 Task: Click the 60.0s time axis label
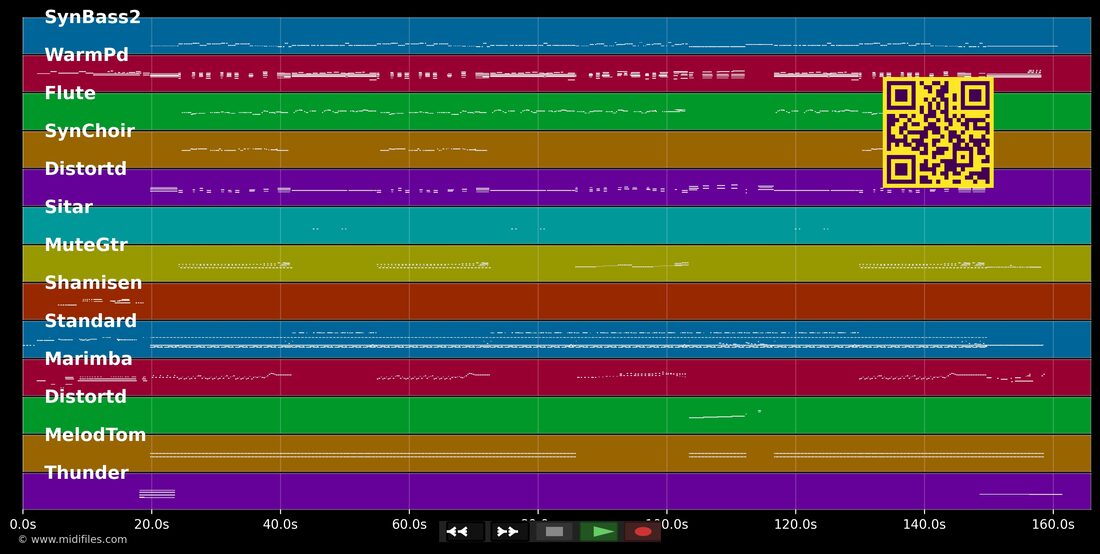click(x=409, y=525)
